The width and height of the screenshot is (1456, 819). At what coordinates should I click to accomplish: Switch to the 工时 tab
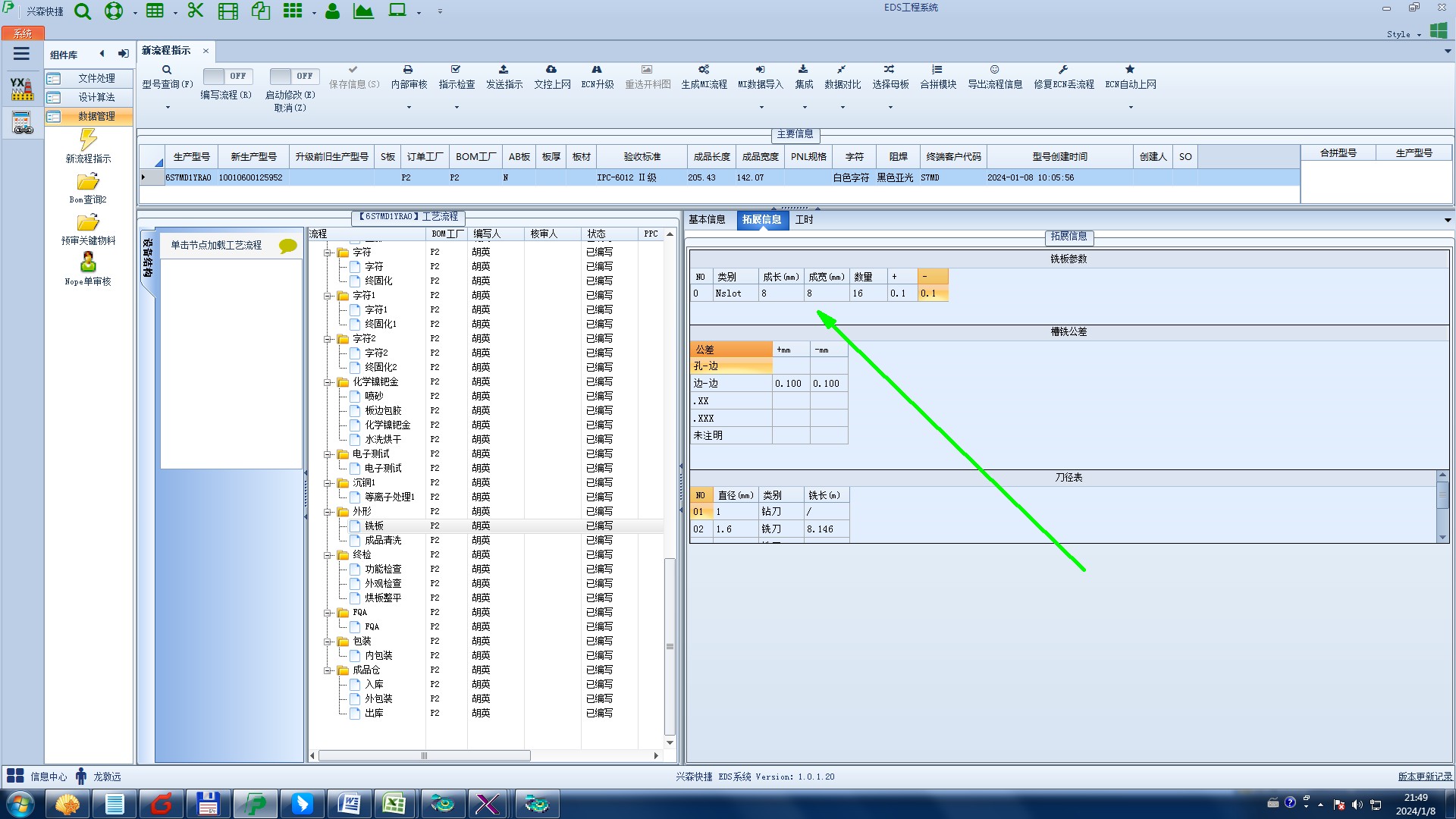click(804, 220)
